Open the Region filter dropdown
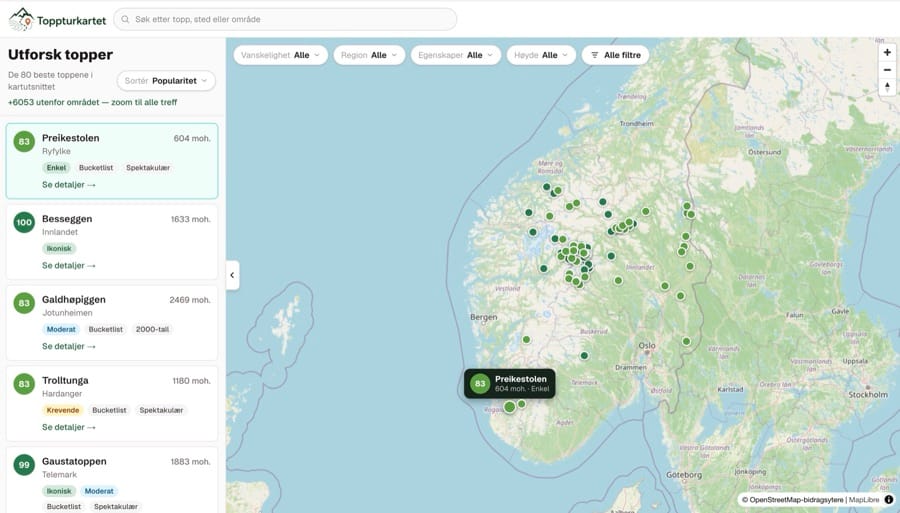The width and height of the screenshot is (900, 513). tap(369, 55)
